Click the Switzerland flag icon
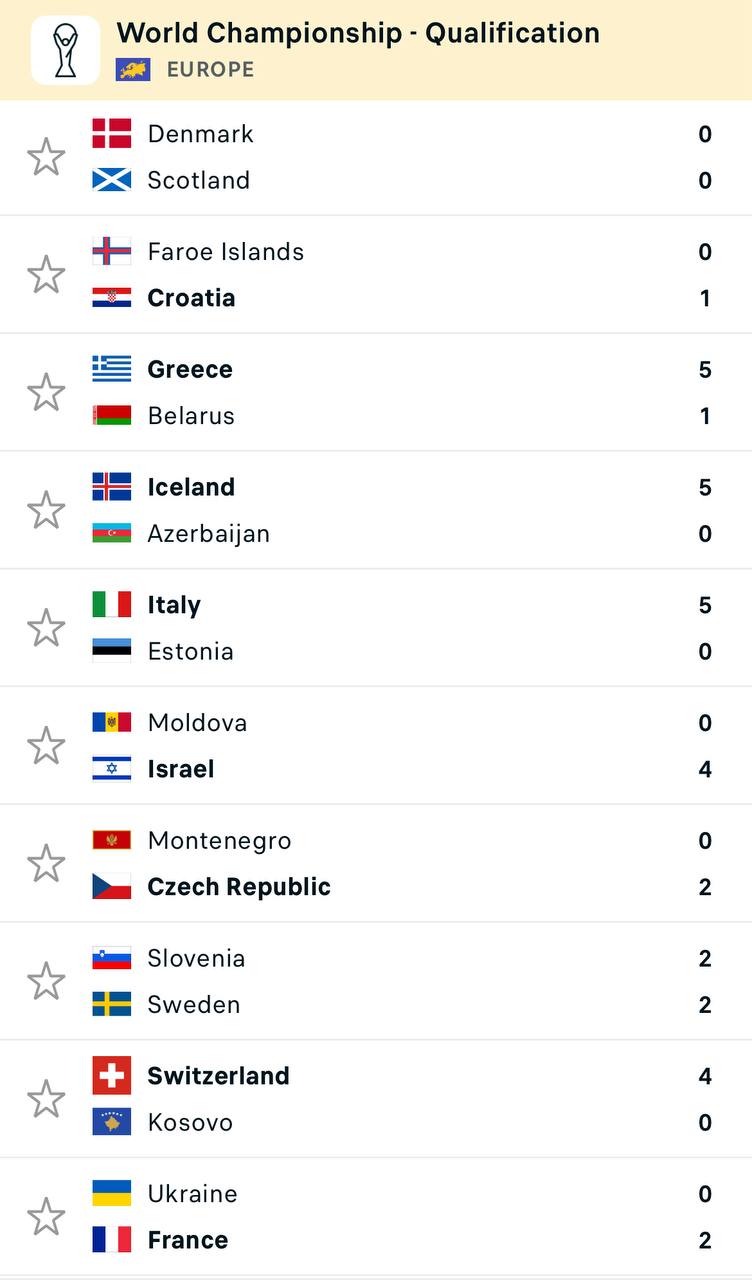Viewport: 752px width, 1280px height. pyautogui.click(x=112, y=1076)
